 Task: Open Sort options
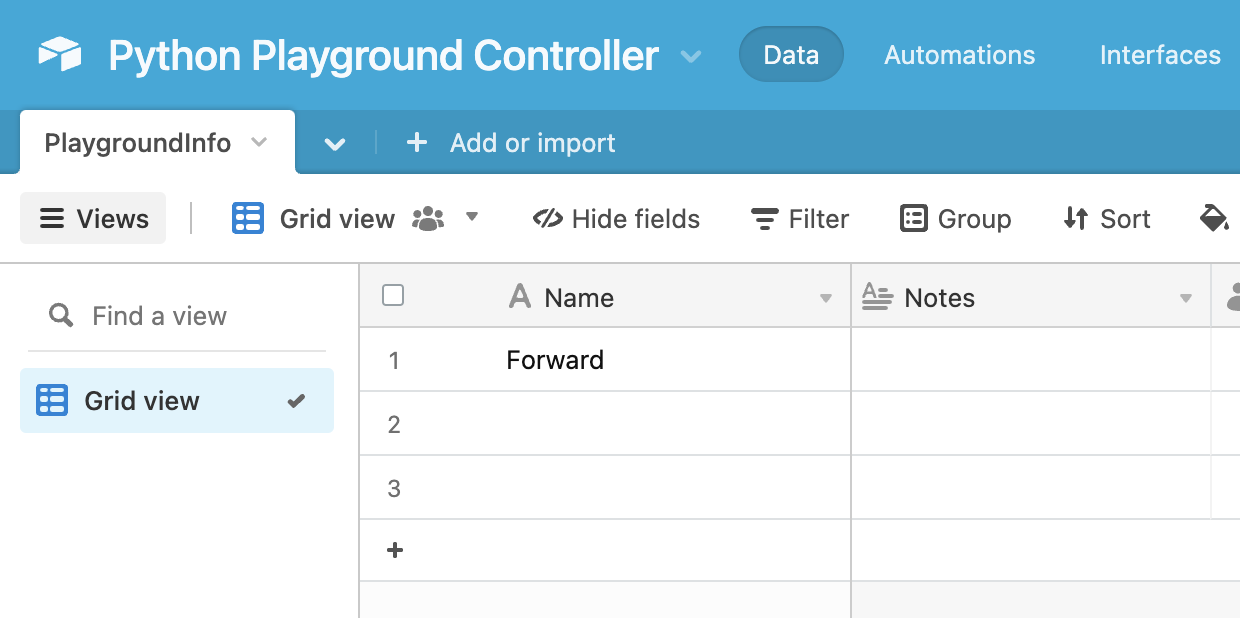click(x=1106, y=218)
